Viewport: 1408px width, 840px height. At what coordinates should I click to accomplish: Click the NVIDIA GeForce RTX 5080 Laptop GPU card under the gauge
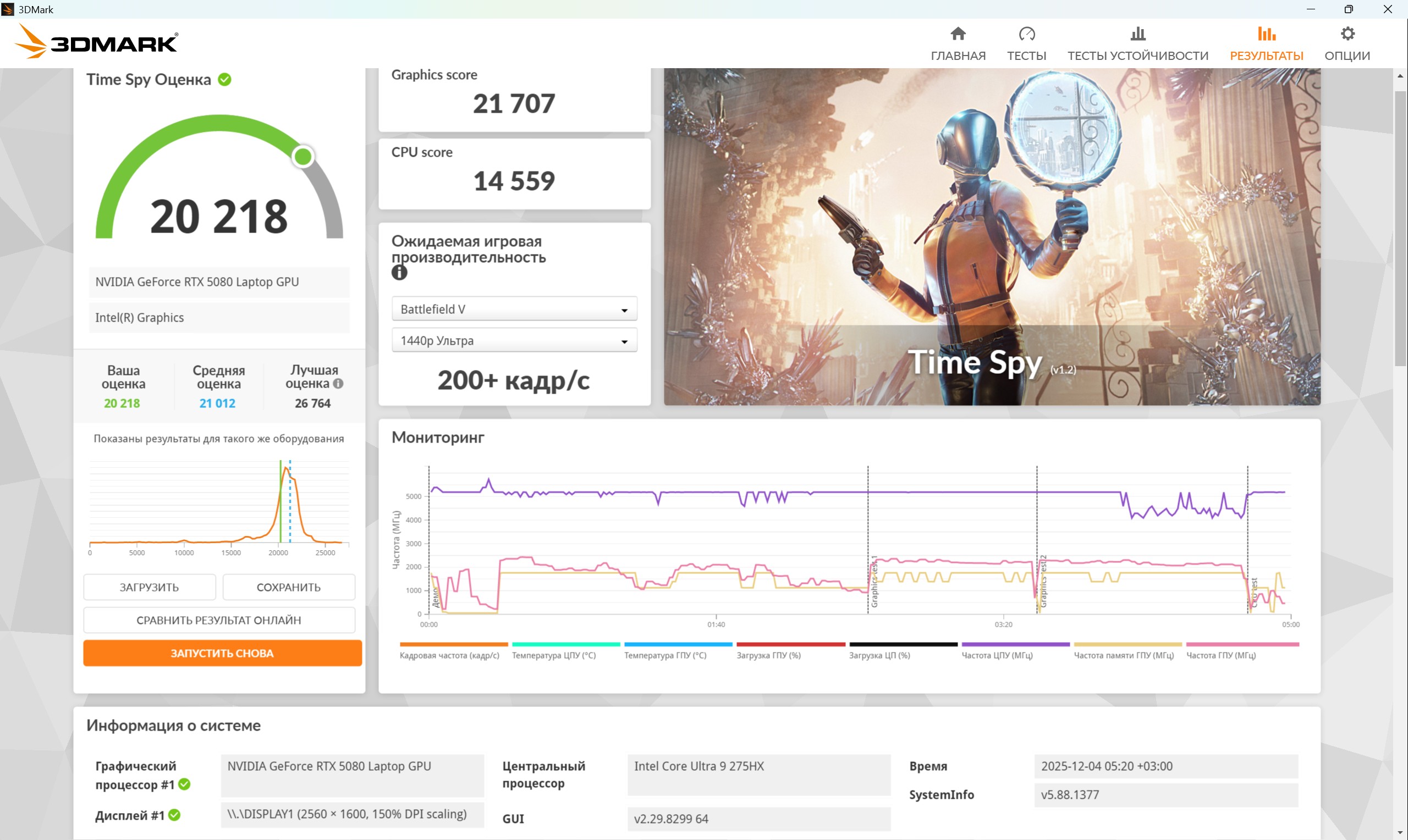coord(219,282)
